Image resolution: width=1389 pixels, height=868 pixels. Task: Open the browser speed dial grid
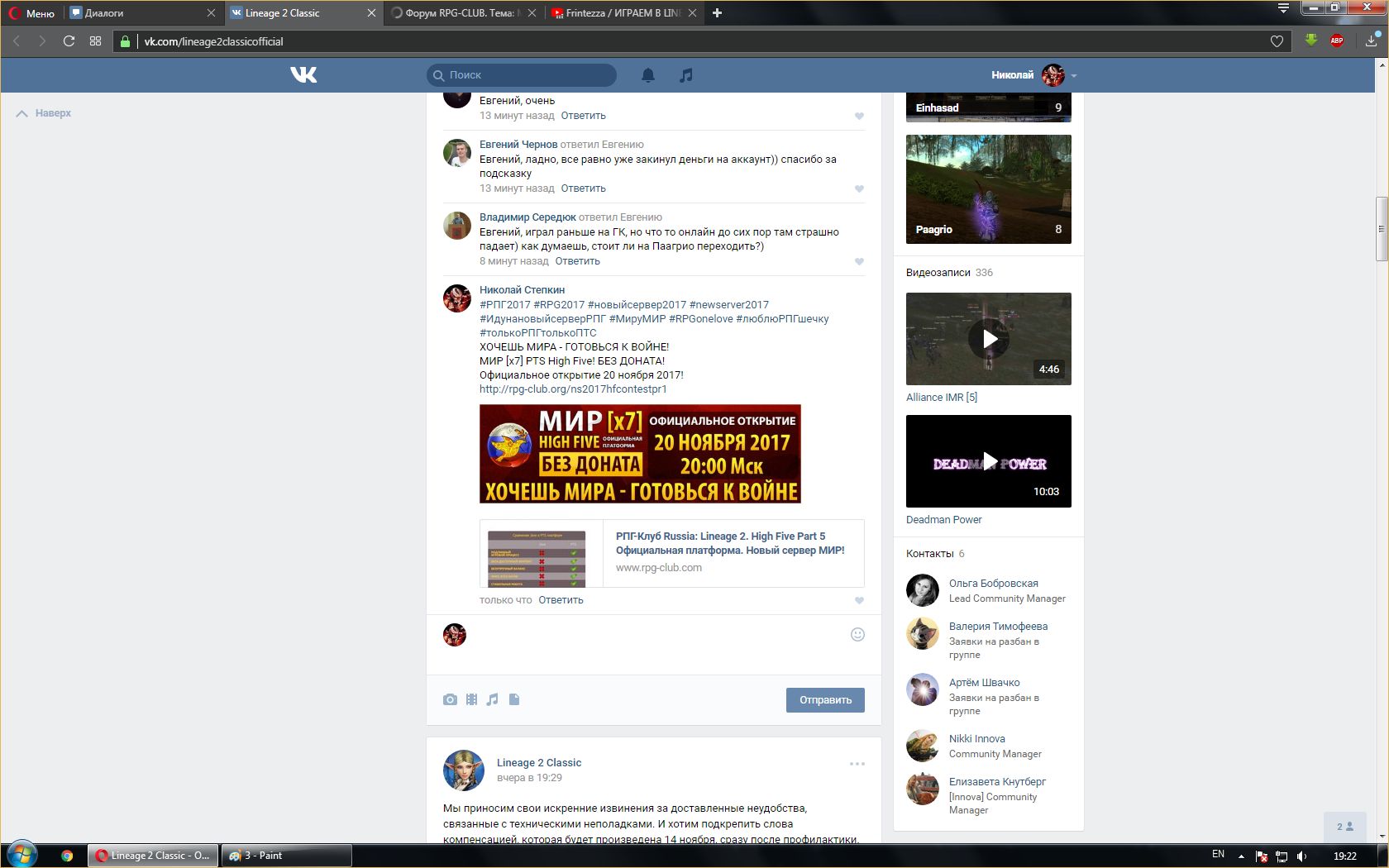tap(95, 41)
